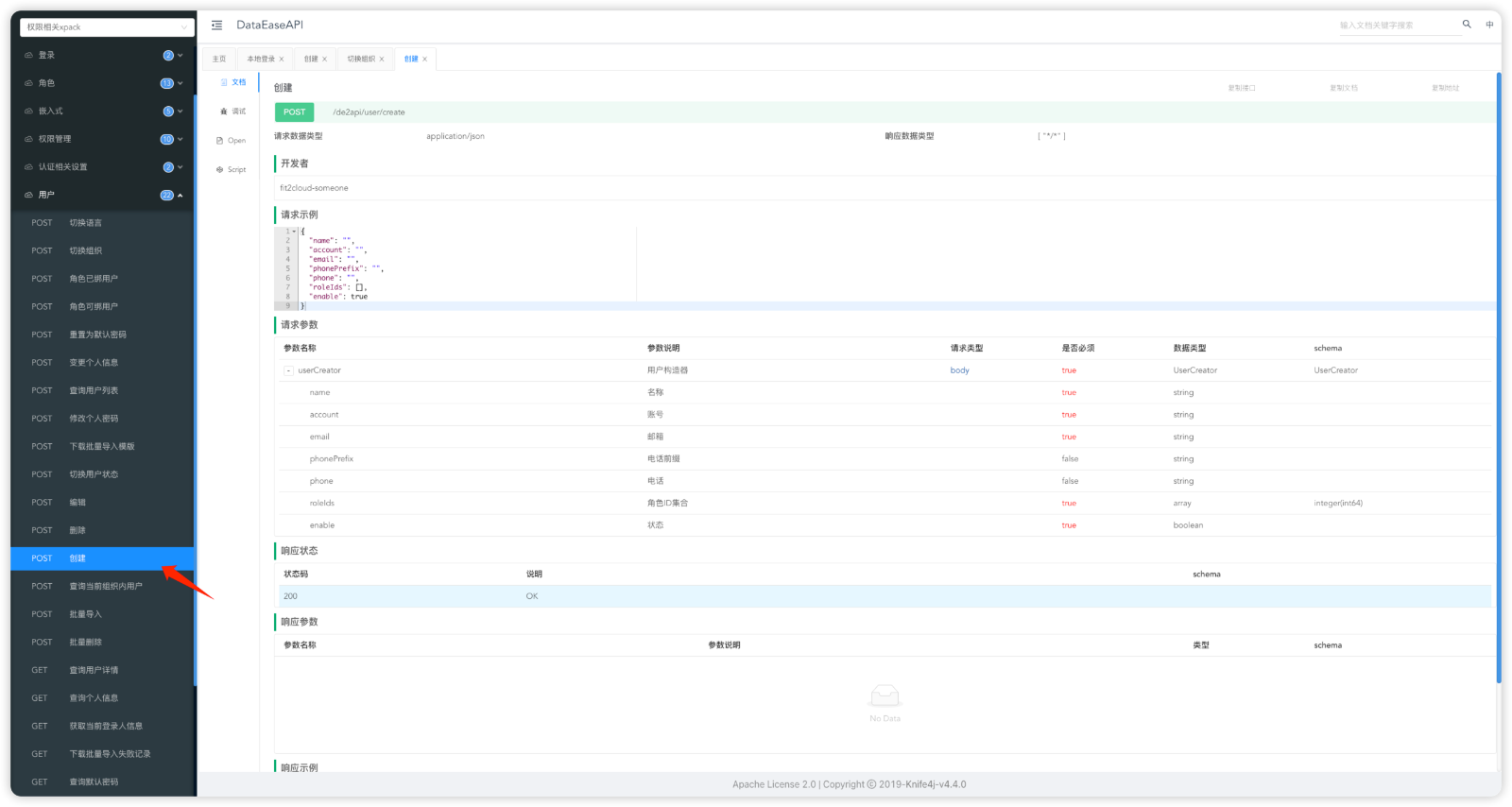1512x807 pixels.
Task: Click the 复制地址 copy button
Action: pyautogui.click(x=1446, y=88)
